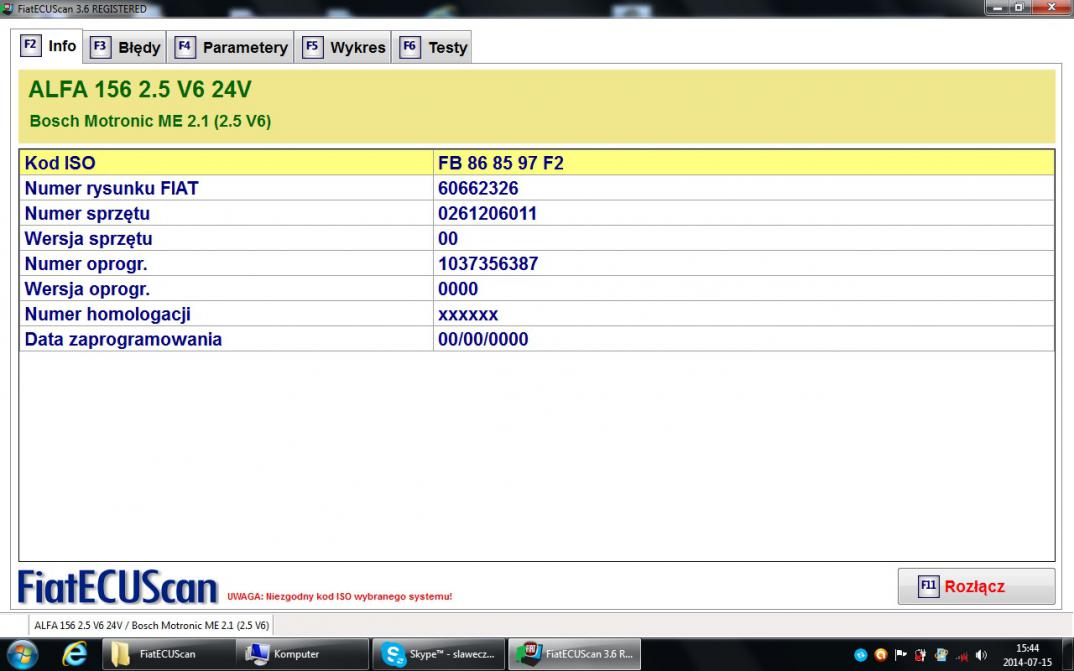Click the programming date value 00/00/0000

[x=744, y=339]
